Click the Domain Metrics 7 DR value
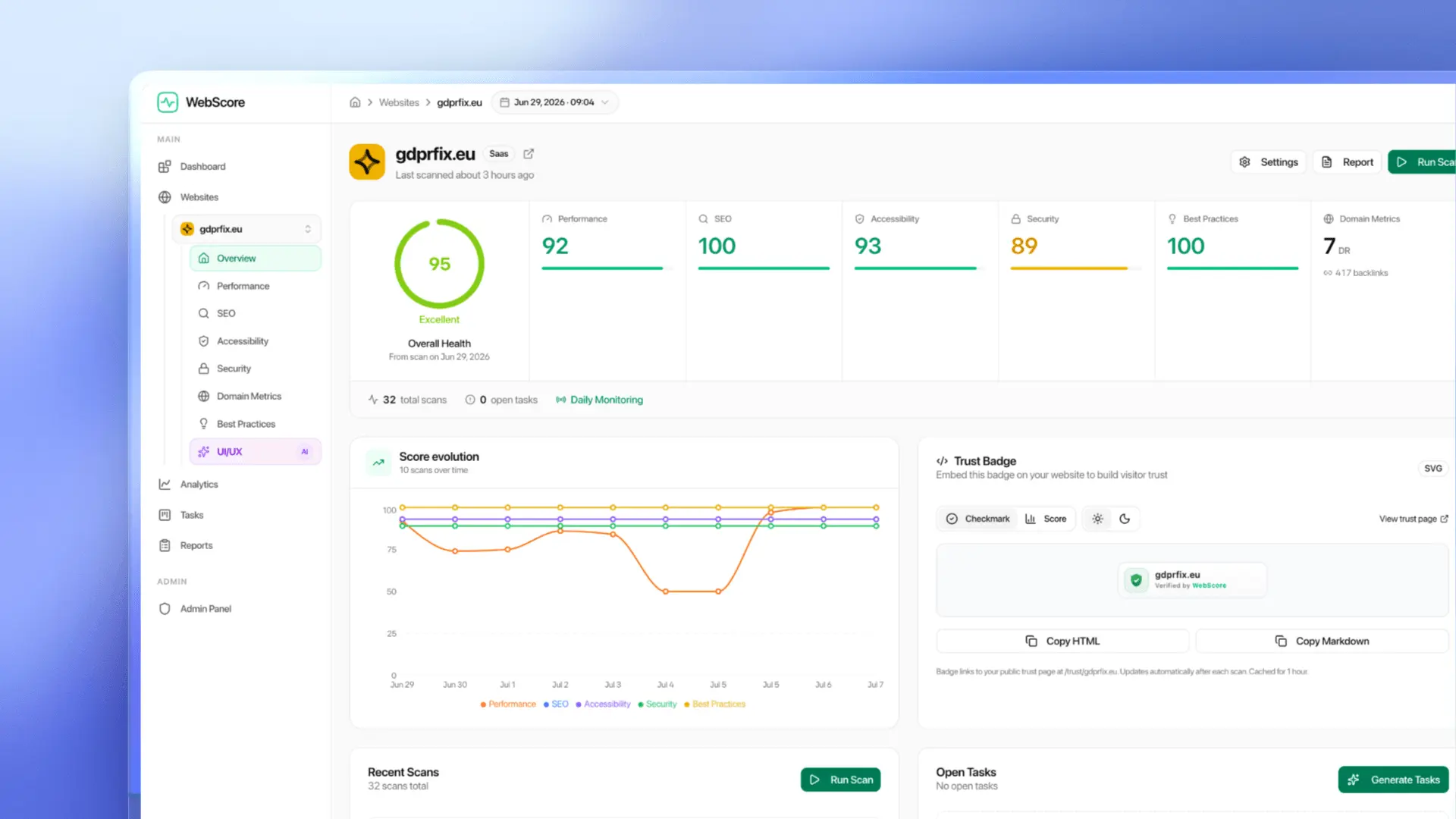Viewport: 1456px width, 819px height. tap(1336, 246)
